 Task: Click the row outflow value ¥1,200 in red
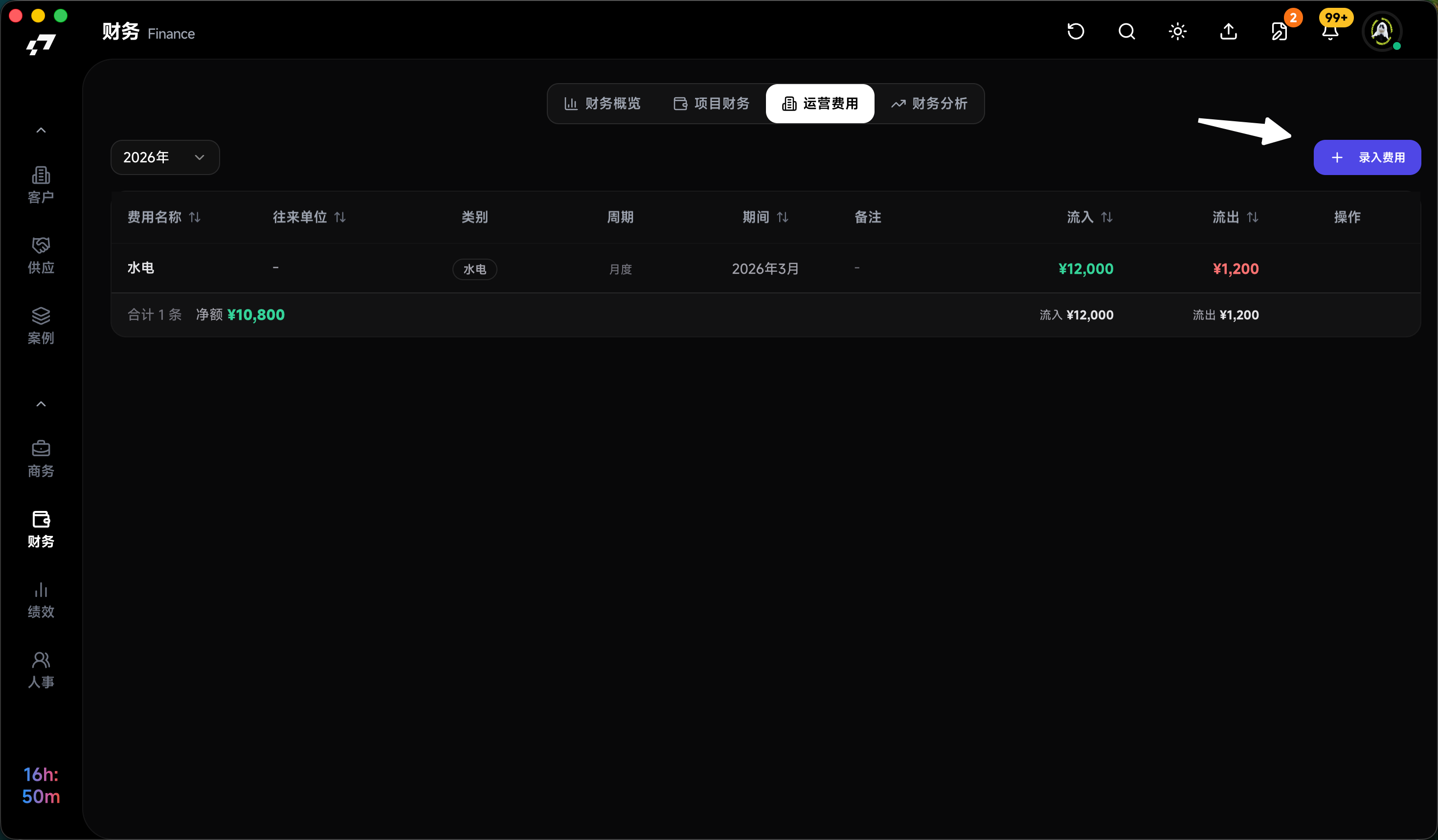click(1236, 268)
